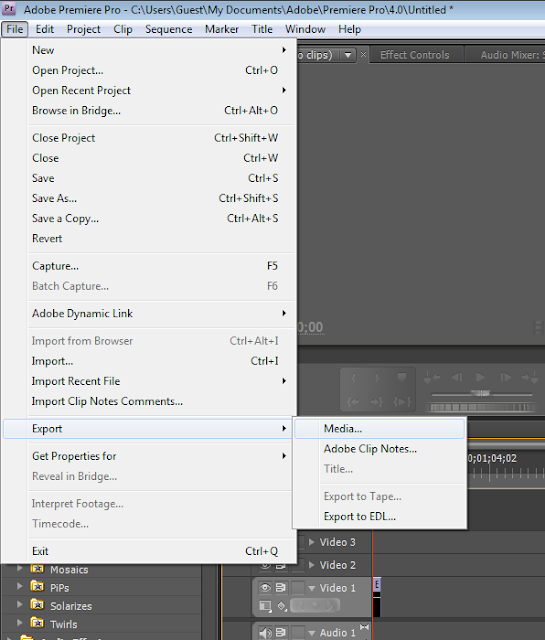Viewport: 545px width, 640px height.
Task: Click the Add-Remove Keyframe button on Video 1
Action: [x=315, y=605]
